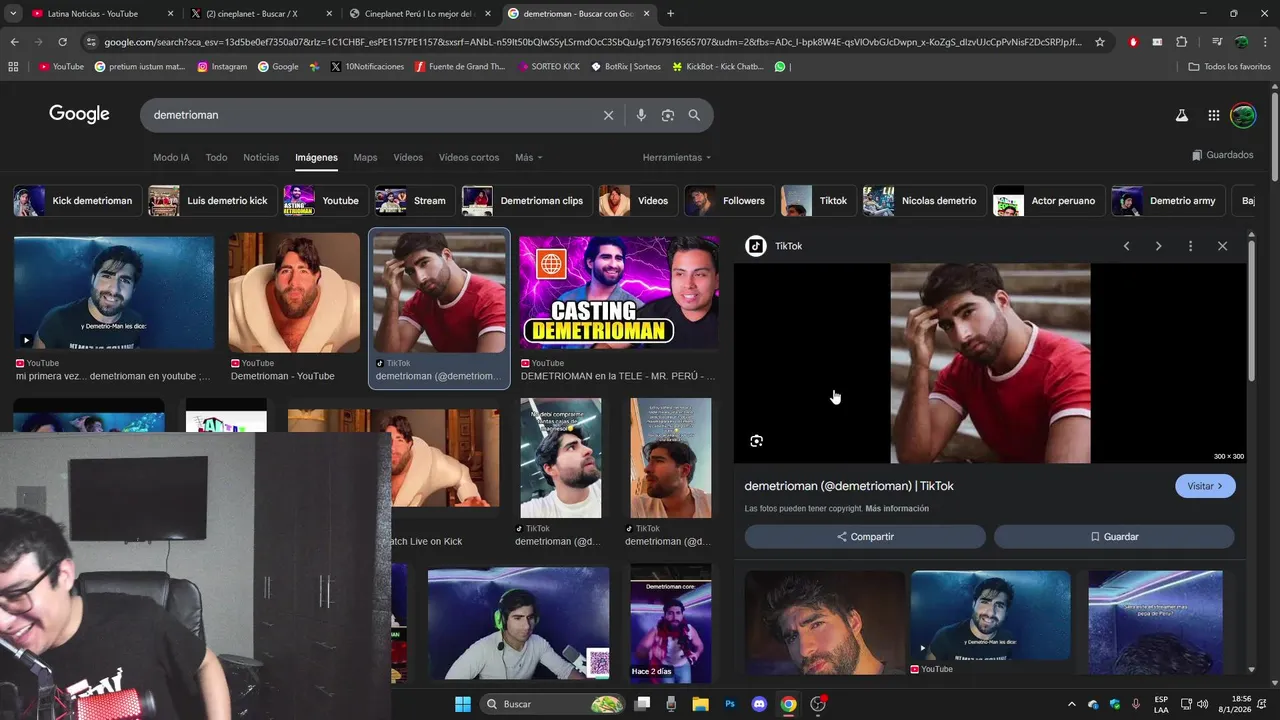Show next image in preview panel
Viewport: 1280px width, 720px height.
(x=1158, y=246)
